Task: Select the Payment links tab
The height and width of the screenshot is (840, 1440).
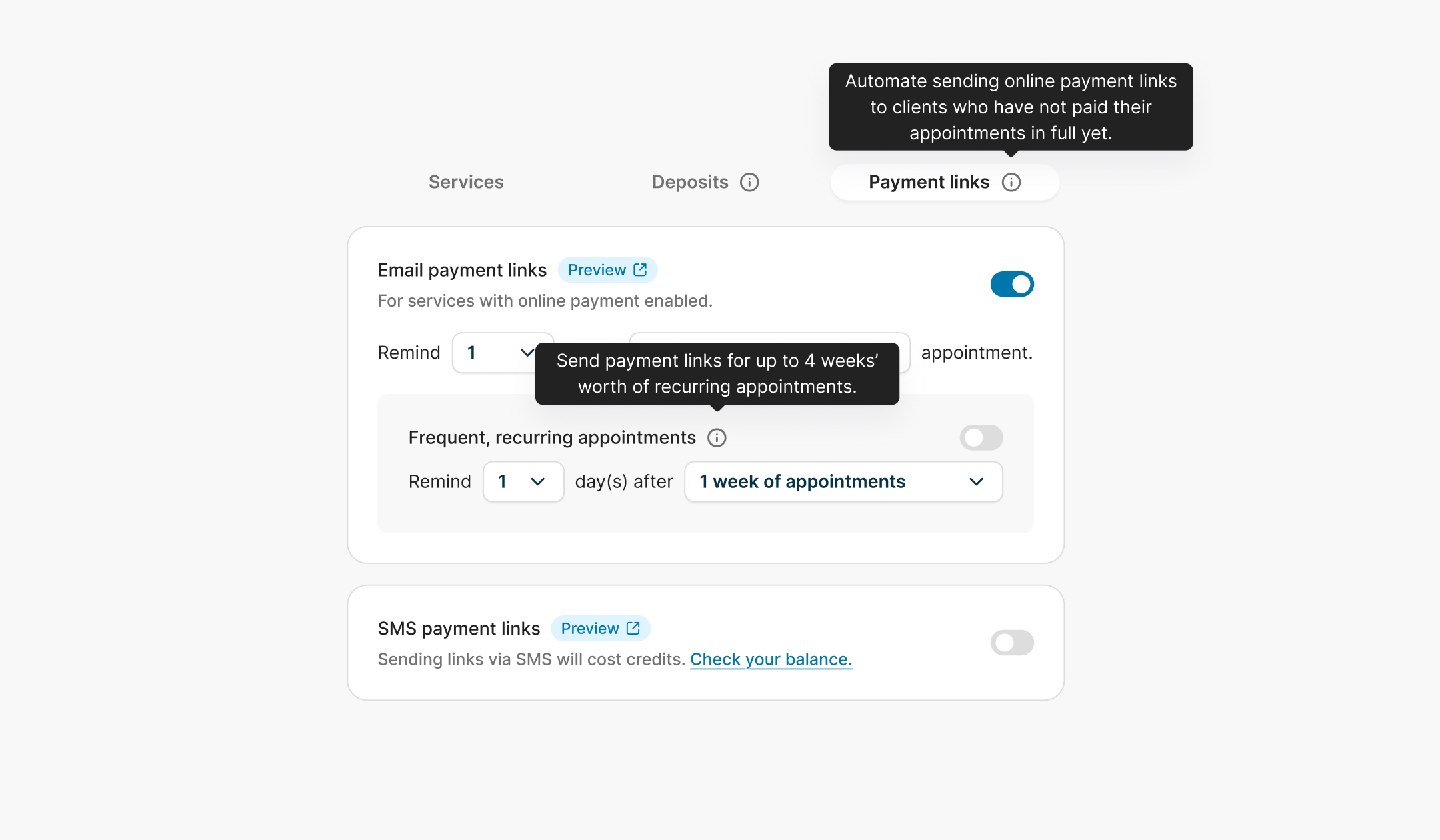Action: coord(929,183)
